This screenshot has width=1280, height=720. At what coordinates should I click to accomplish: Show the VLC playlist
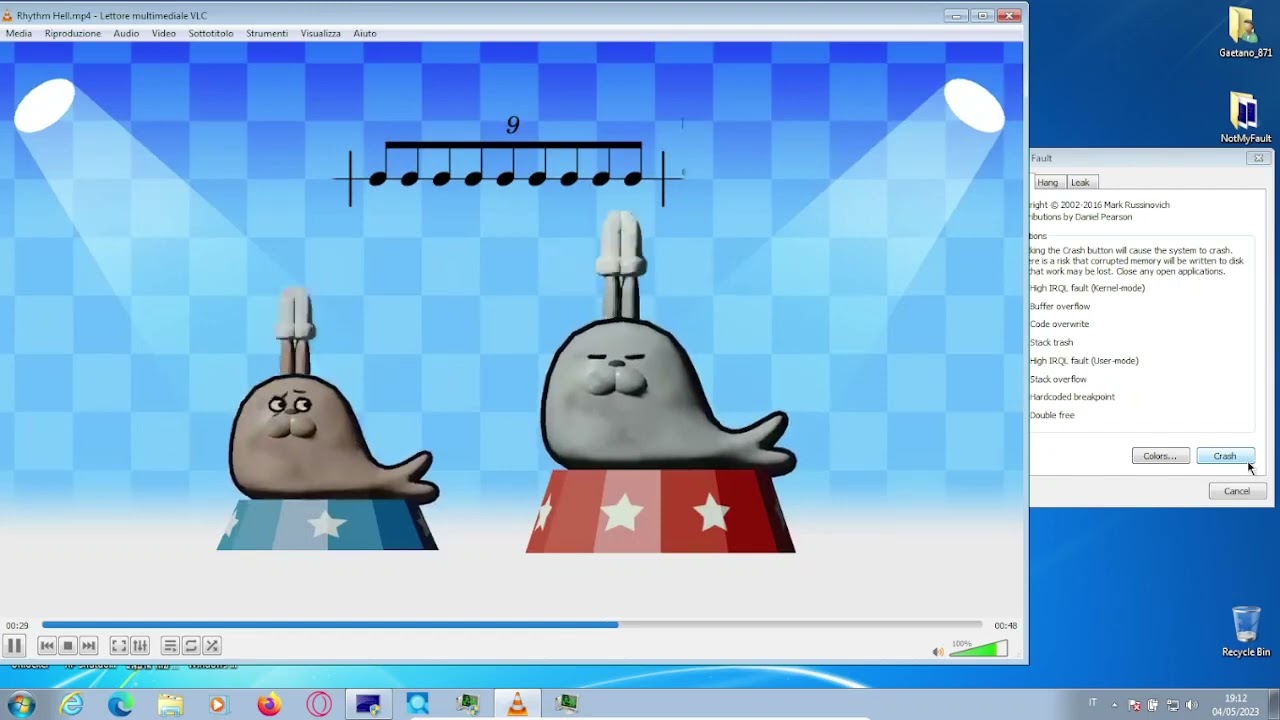(x=170, y=646)
